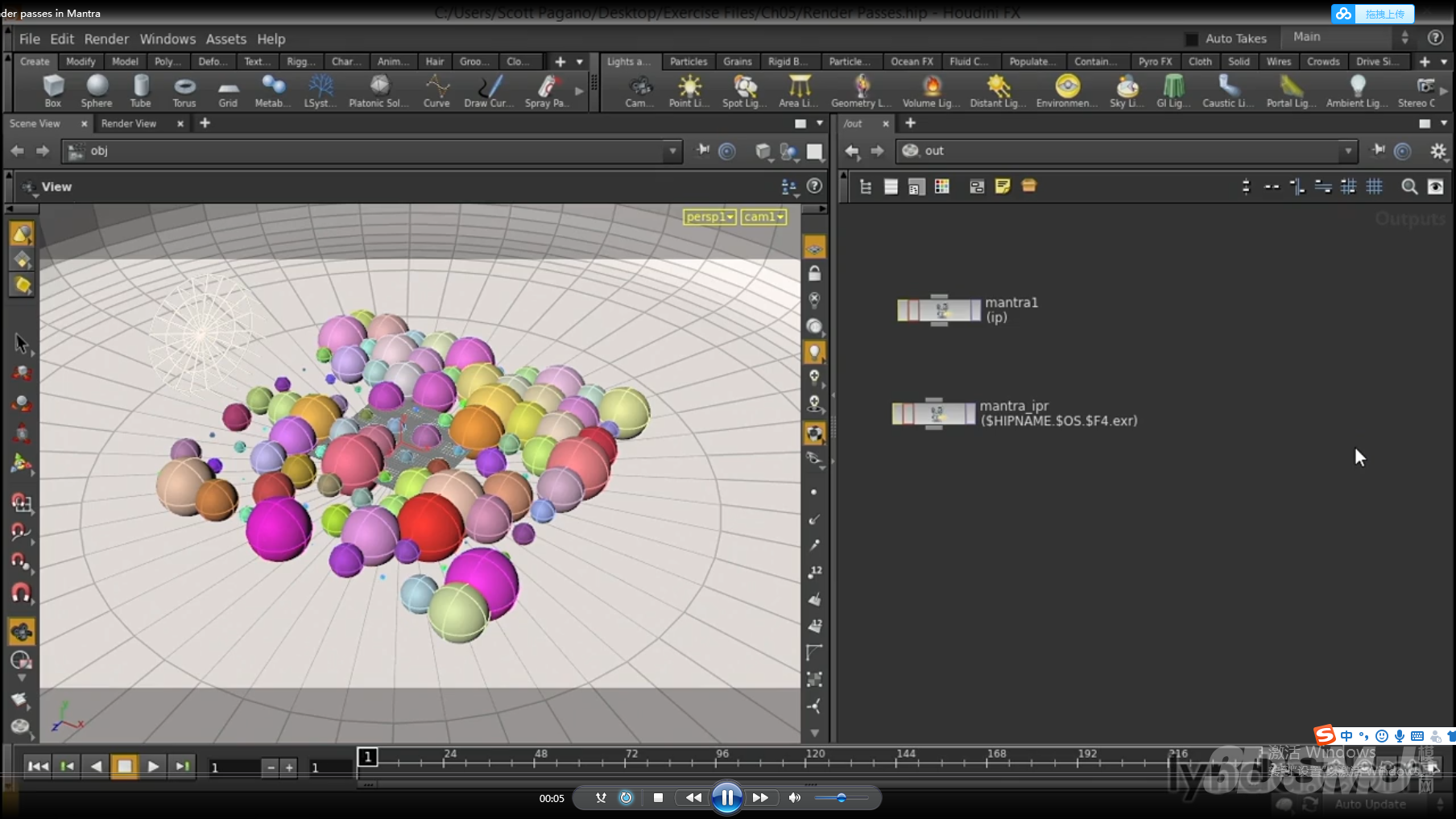Screen dimensions: 1456x819
Task: Jump to first frame of timeline
Action: click(38, 766)
